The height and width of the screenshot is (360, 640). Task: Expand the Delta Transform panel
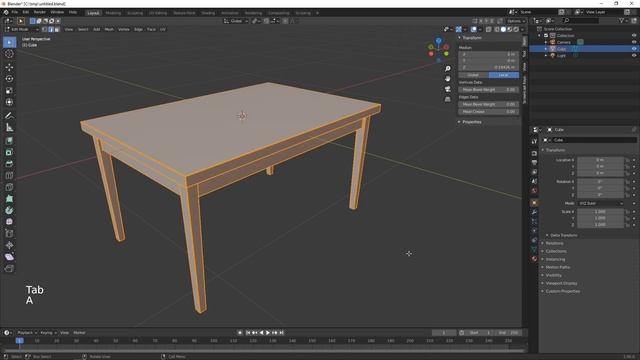point(563,235)
